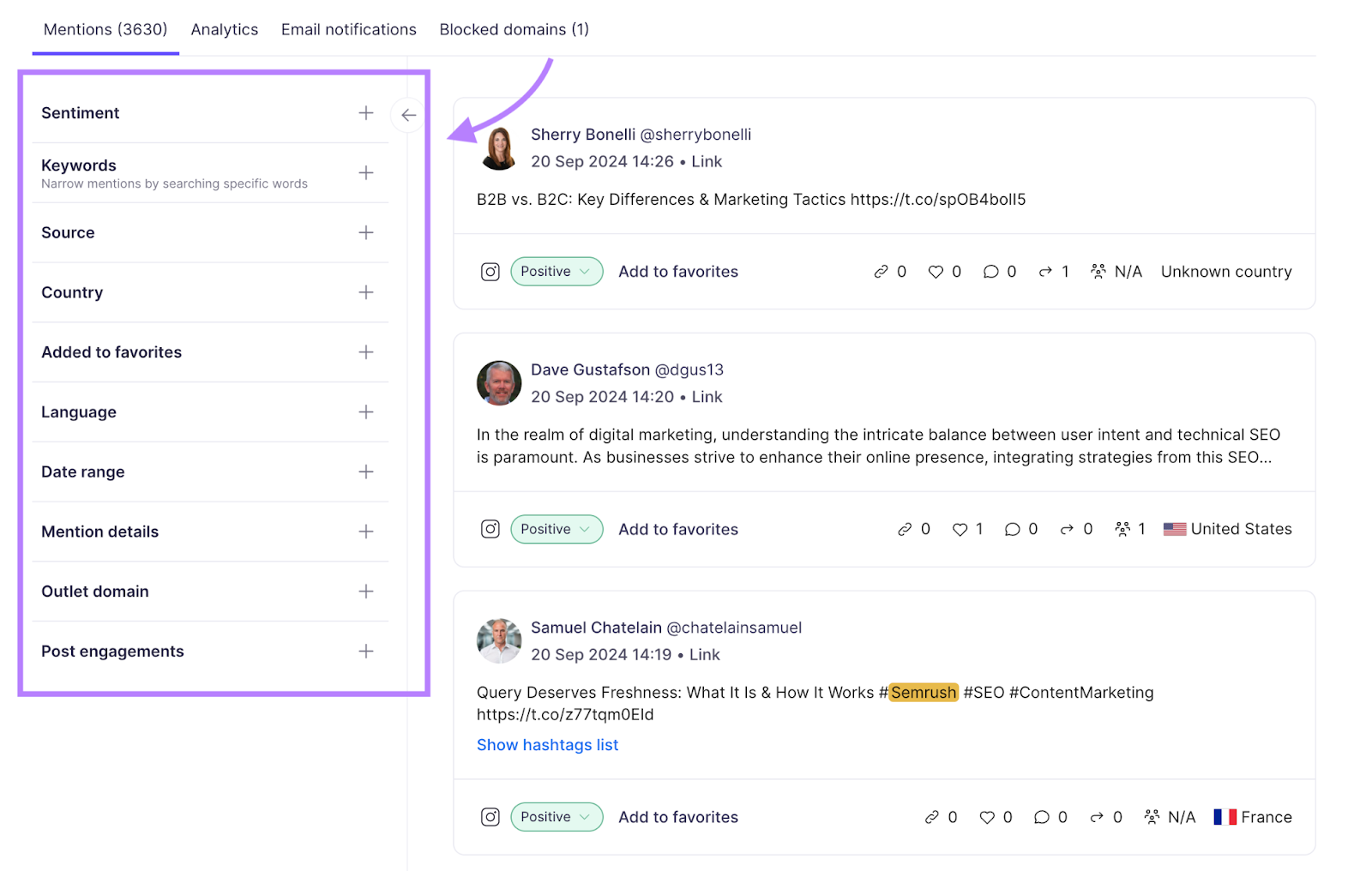The height and width of the screenshot is (871, 1372).
Task: Click the like icon on Samuel Chatelain's mention
Action: [988, 816]
